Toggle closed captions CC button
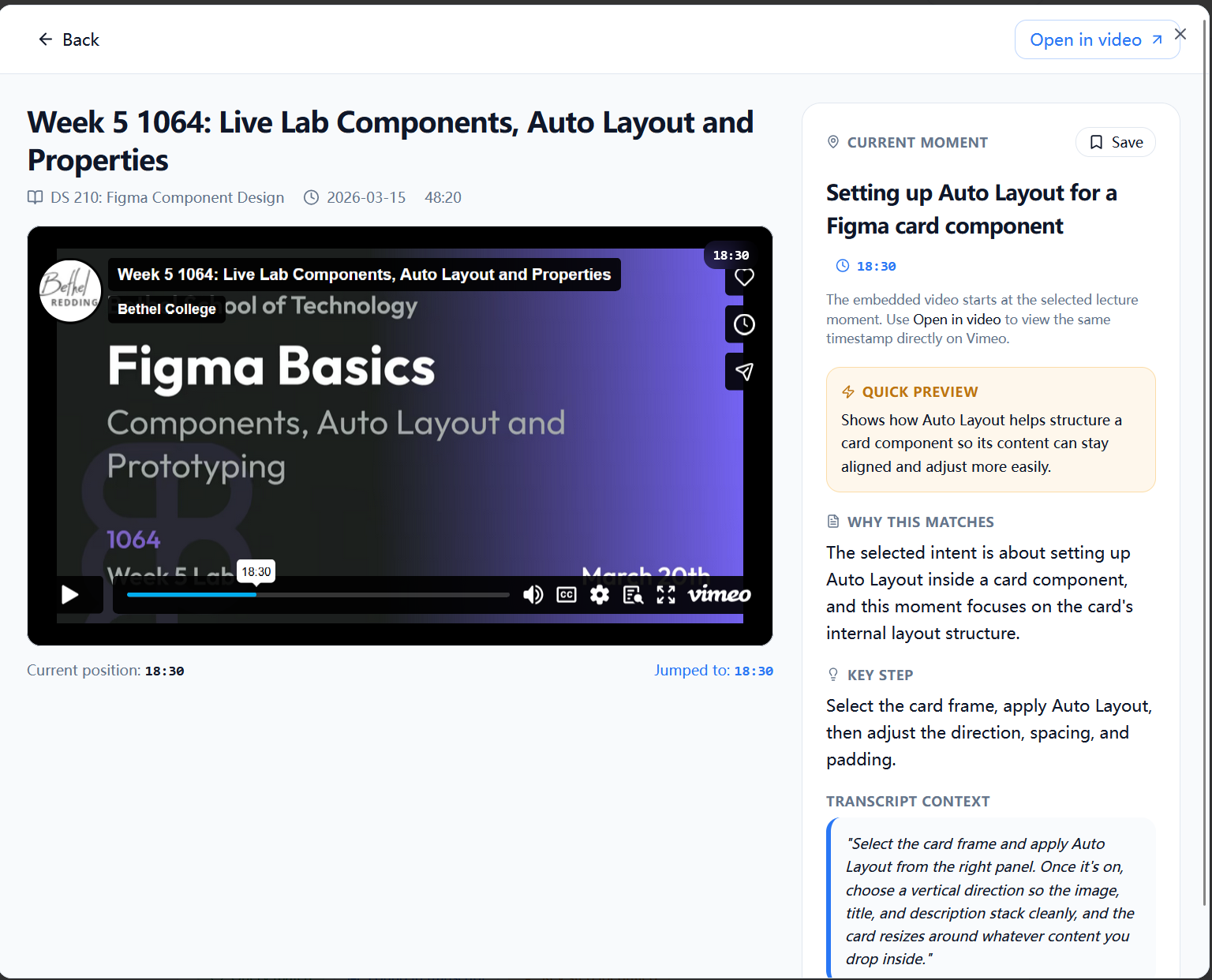Screen dimensions: 1212x980 (x=567, y=595)
